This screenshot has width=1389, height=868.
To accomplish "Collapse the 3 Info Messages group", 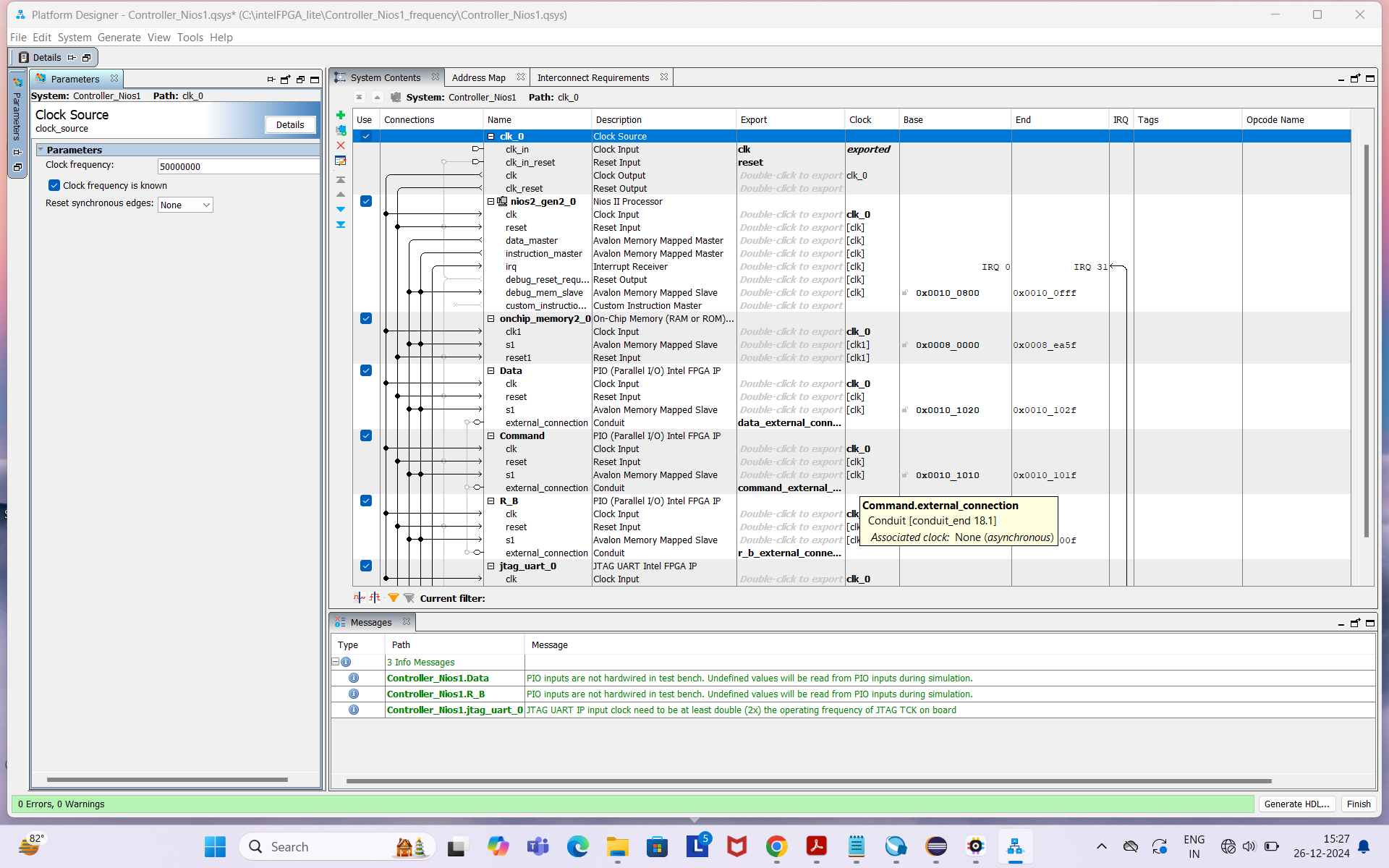I will (336, 662).
